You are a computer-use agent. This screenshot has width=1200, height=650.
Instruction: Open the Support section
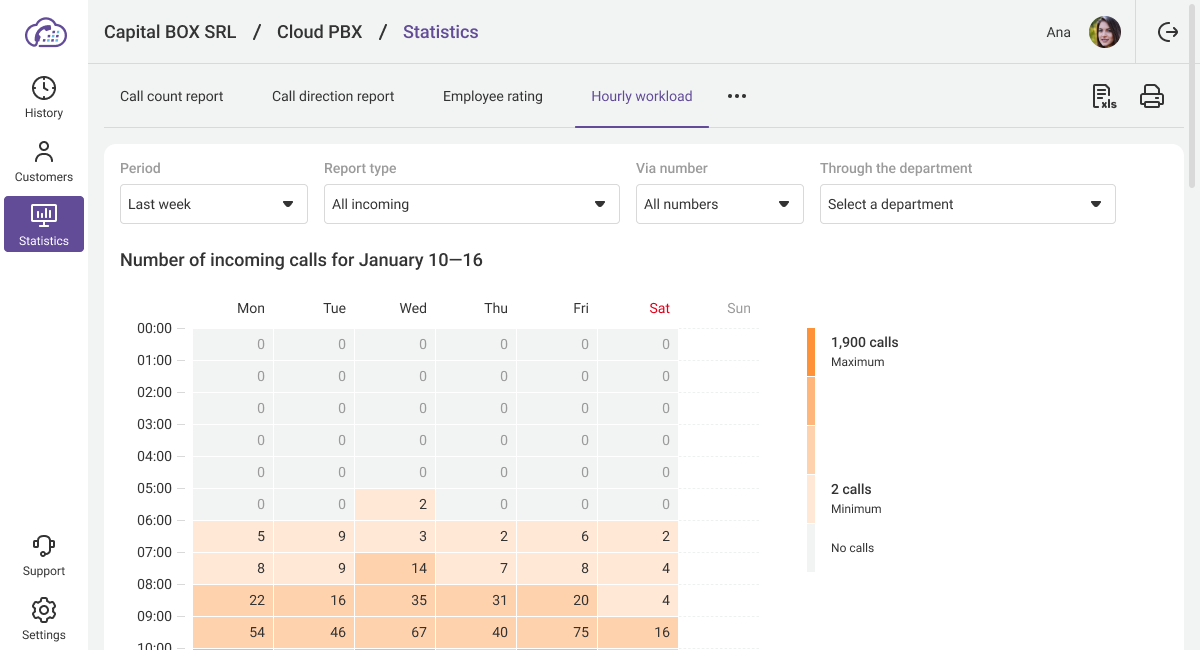(44, 555)
